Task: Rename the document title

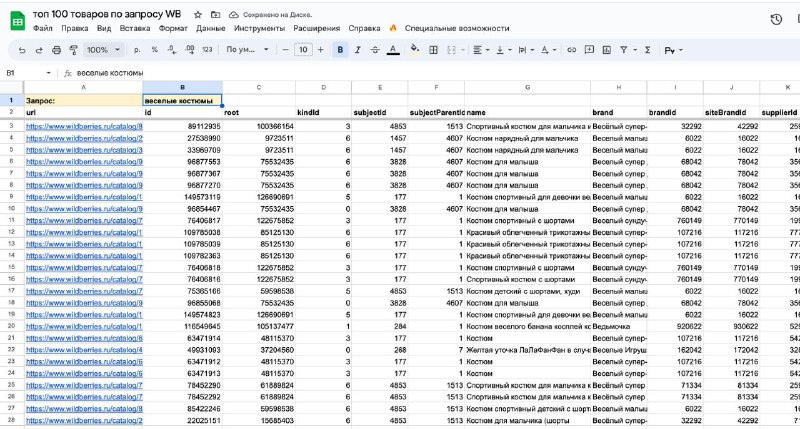Action: 107,14
